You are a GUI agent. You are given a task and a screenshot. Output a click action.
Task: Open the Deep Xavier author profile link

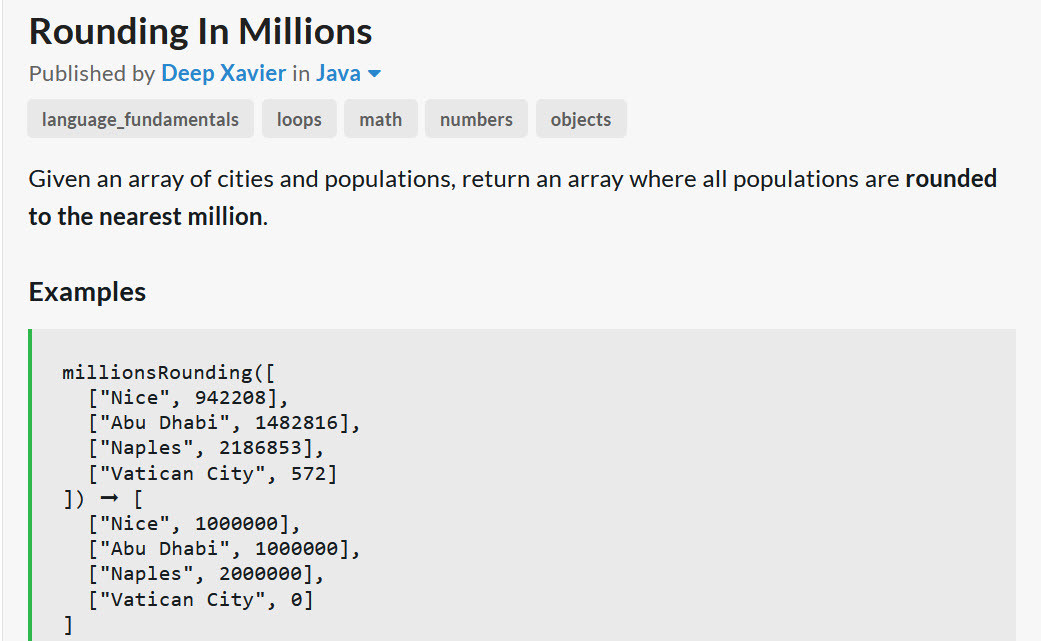(223, 73)
